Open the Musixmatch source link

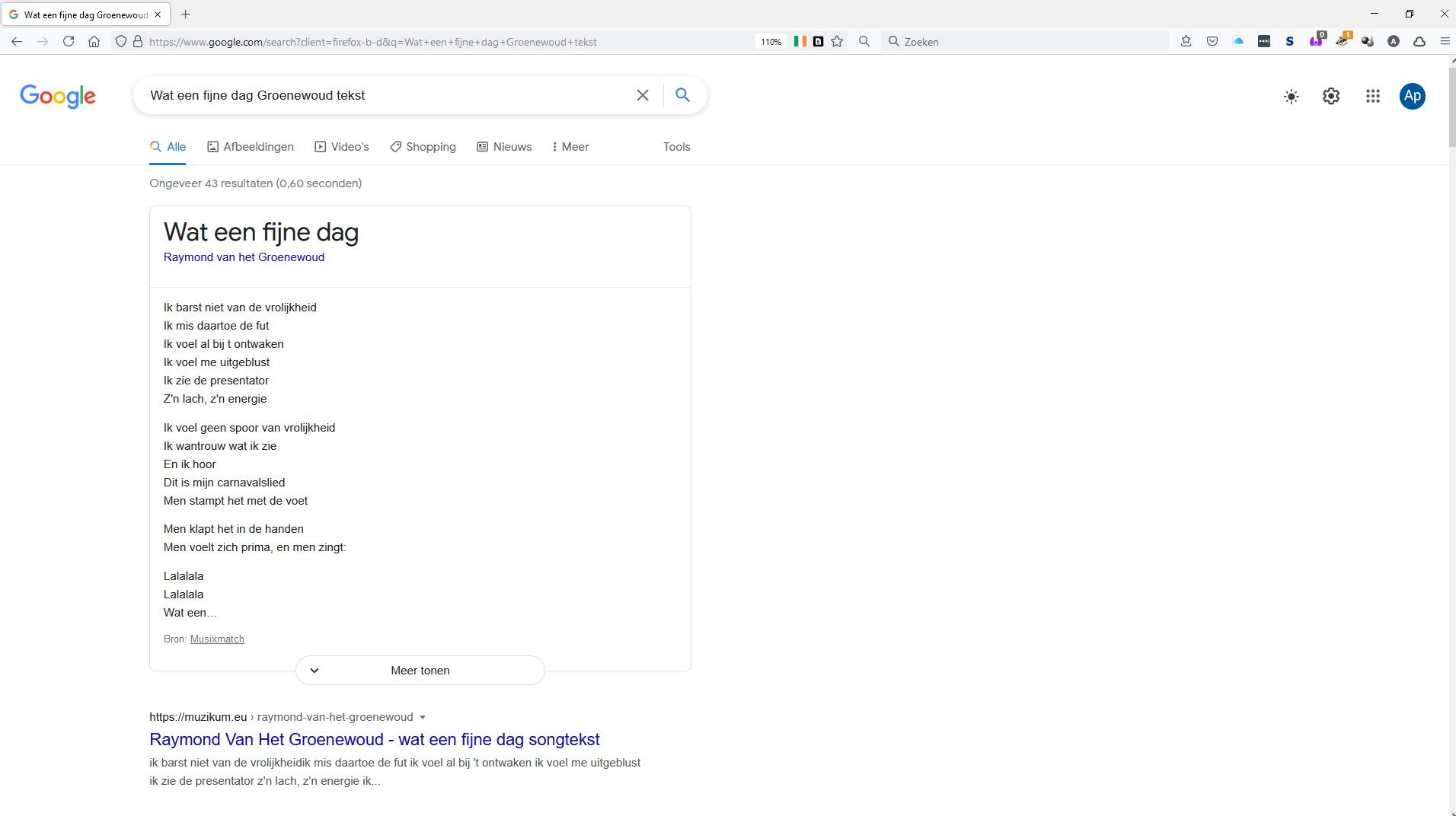[x=217, y=639]
